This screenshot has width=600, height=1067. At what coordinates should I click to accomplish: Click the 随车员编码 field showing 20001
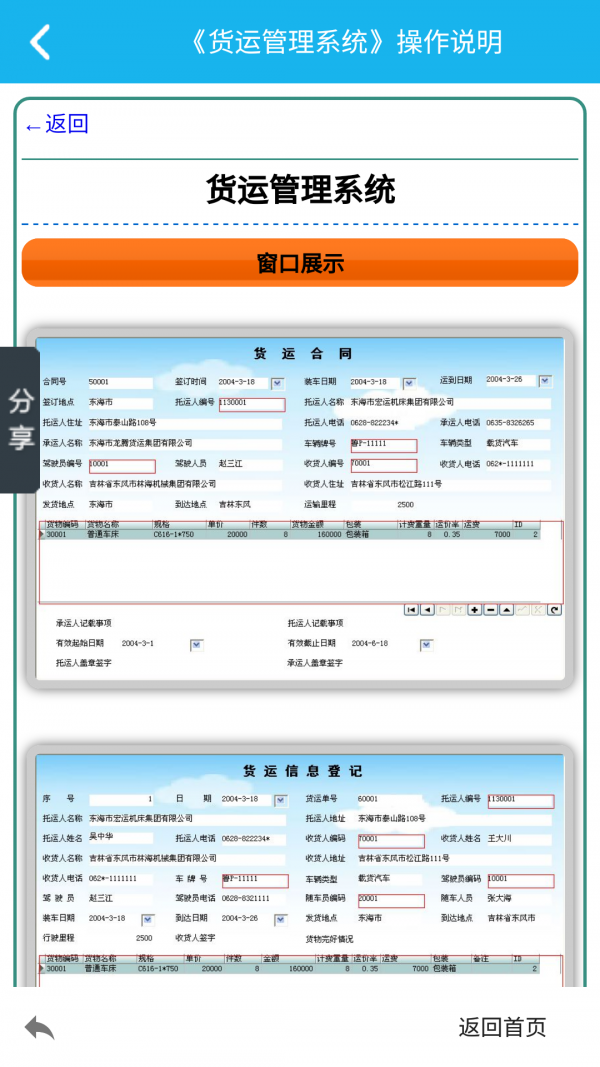pos(391,901)
